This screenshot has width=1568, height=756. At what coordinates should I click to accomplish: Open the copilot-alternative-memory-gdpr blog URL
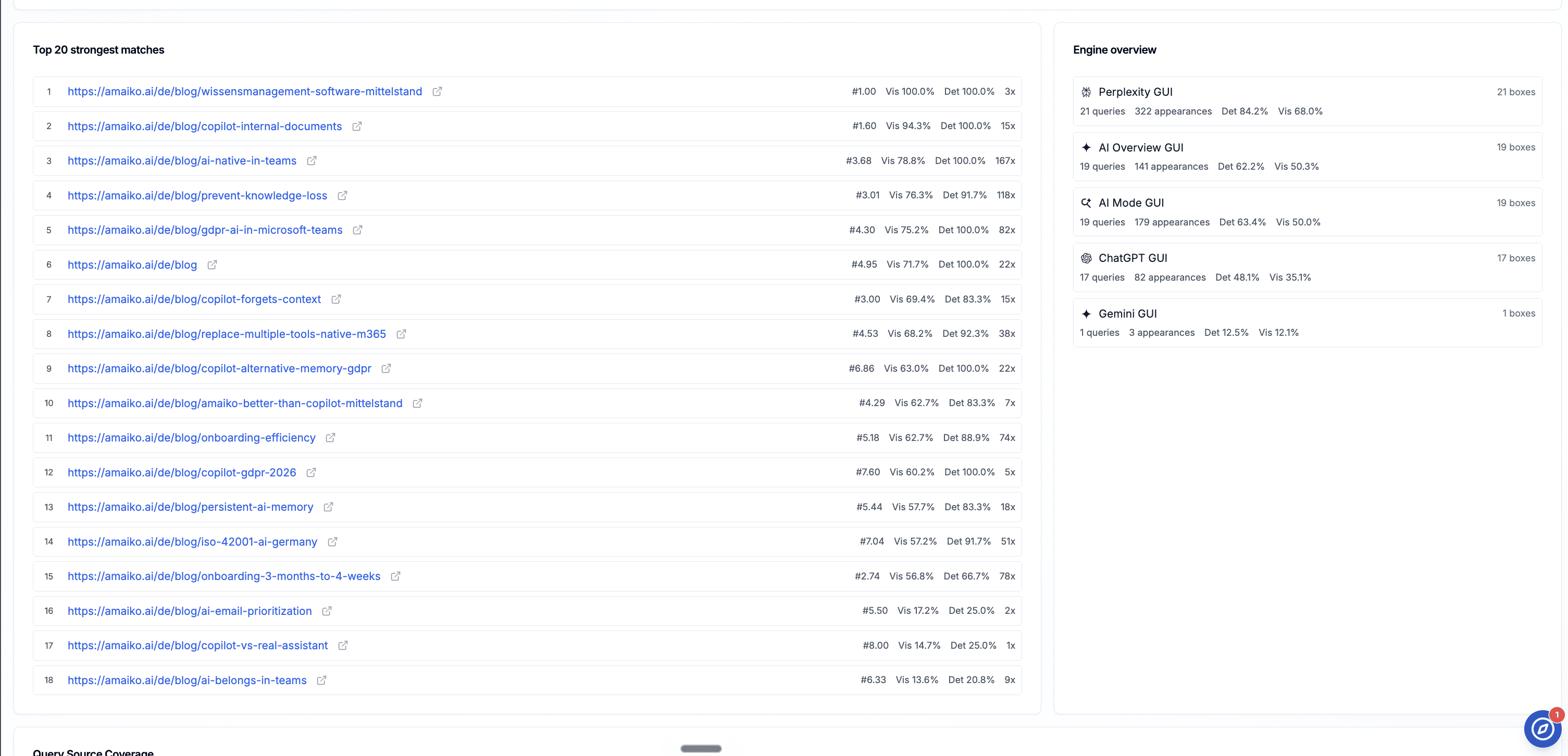click(x=219, y=369)
